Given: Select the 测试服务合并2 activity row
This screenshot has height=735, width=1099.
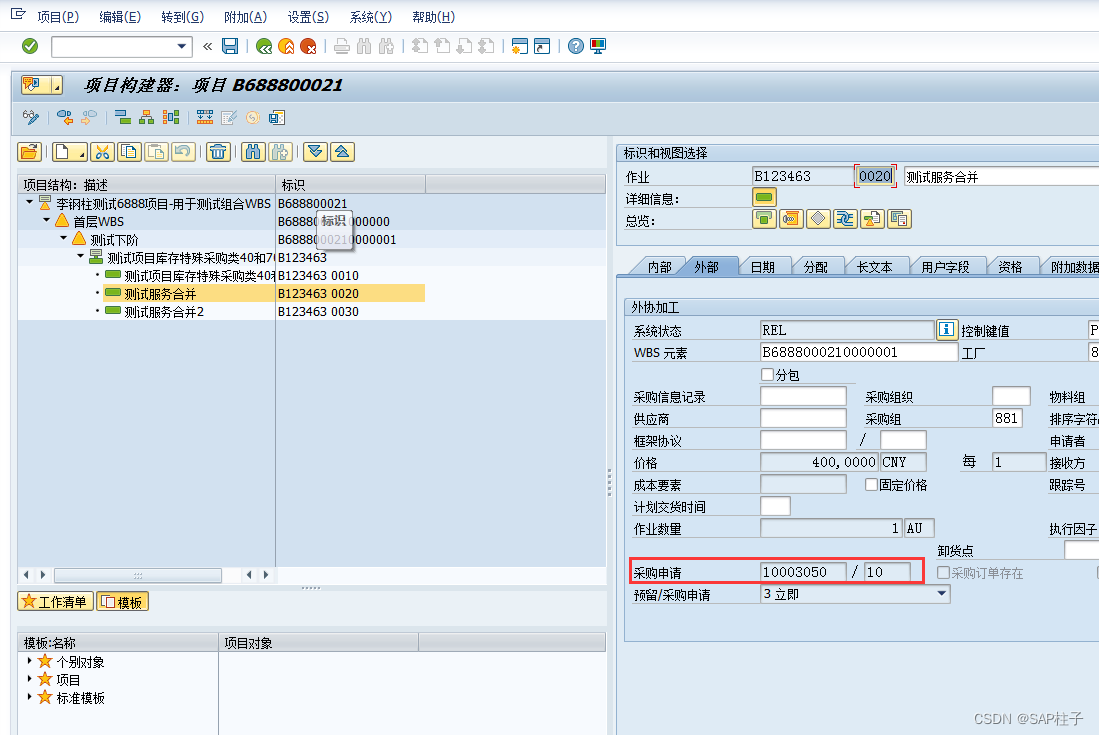Looking at the screenshot, I should point(221,312).
